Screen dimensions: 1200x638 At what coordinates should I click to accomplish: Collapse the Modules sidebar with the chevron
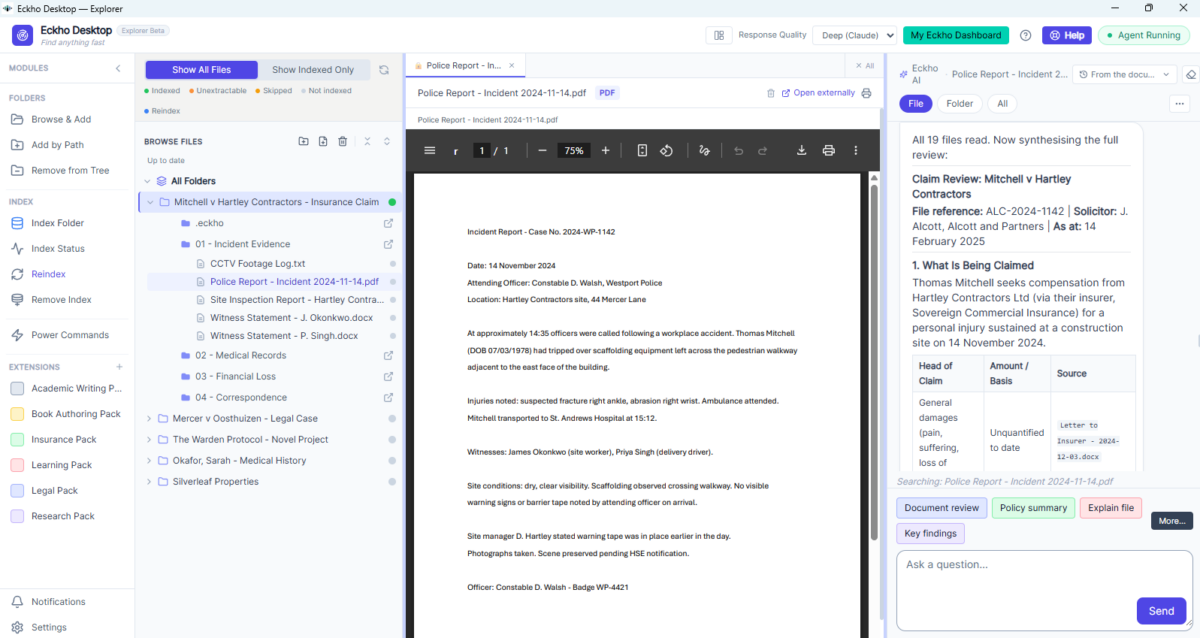118,68
